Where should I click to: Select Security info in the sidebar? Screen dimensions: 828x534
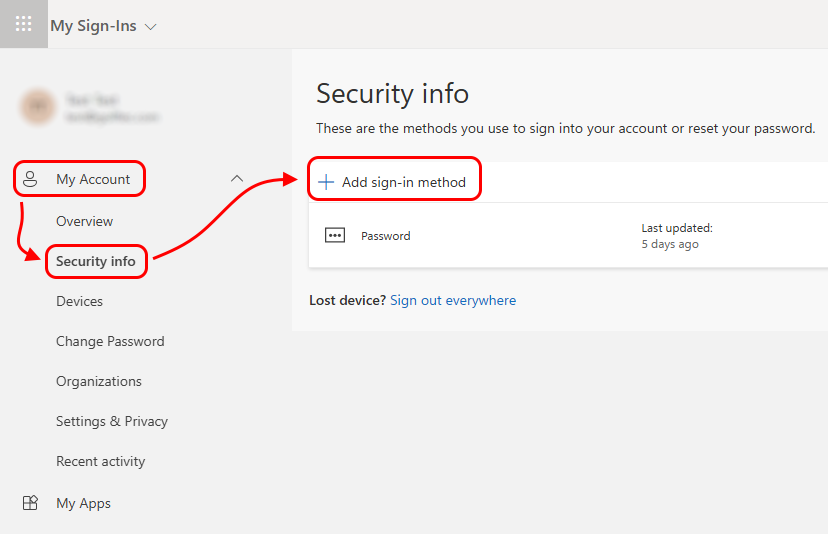[96, 262]
